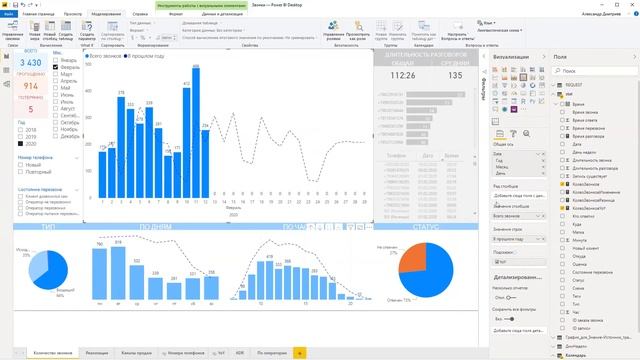Click the Save icon in the title bar
This screenshot has width=640, height=360.
click(15, 5)
